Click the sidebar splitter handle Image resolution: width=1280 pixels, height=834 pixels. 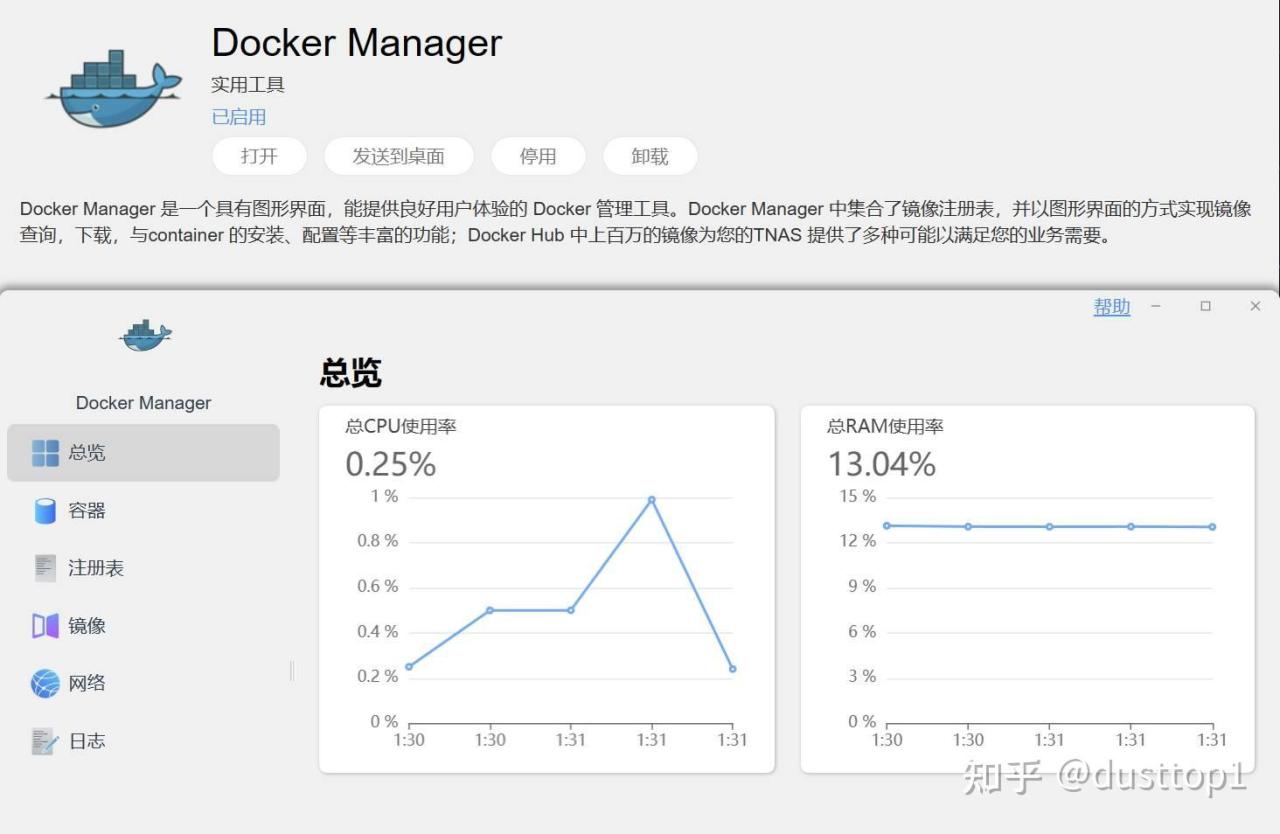(292, 671)
